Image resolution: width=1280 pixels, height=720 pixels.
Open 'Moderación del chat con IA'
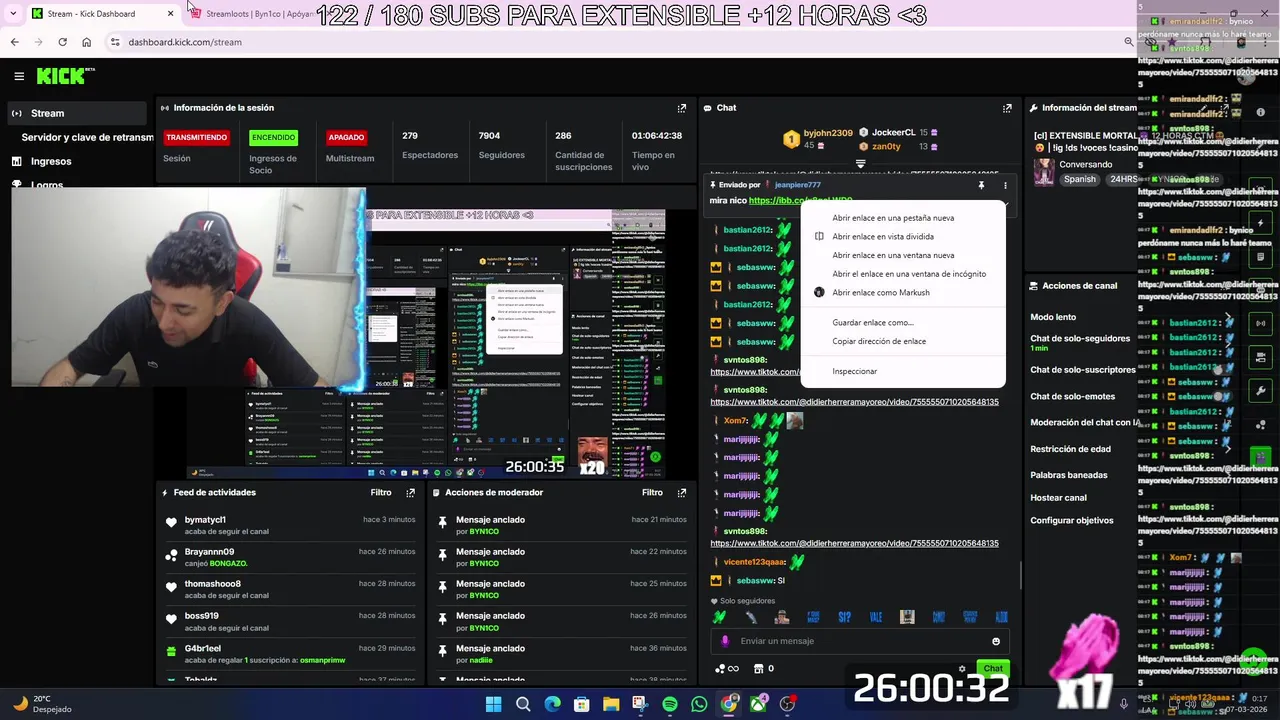(1085, 423)
